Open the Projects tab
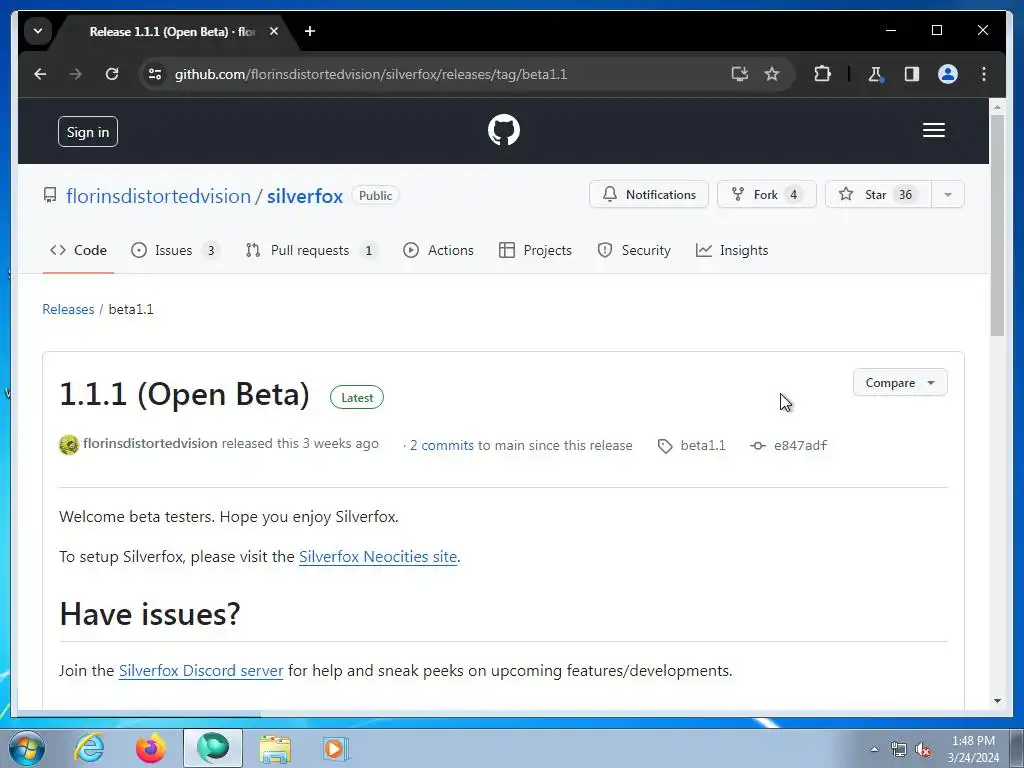 click(x=535, y=250)
